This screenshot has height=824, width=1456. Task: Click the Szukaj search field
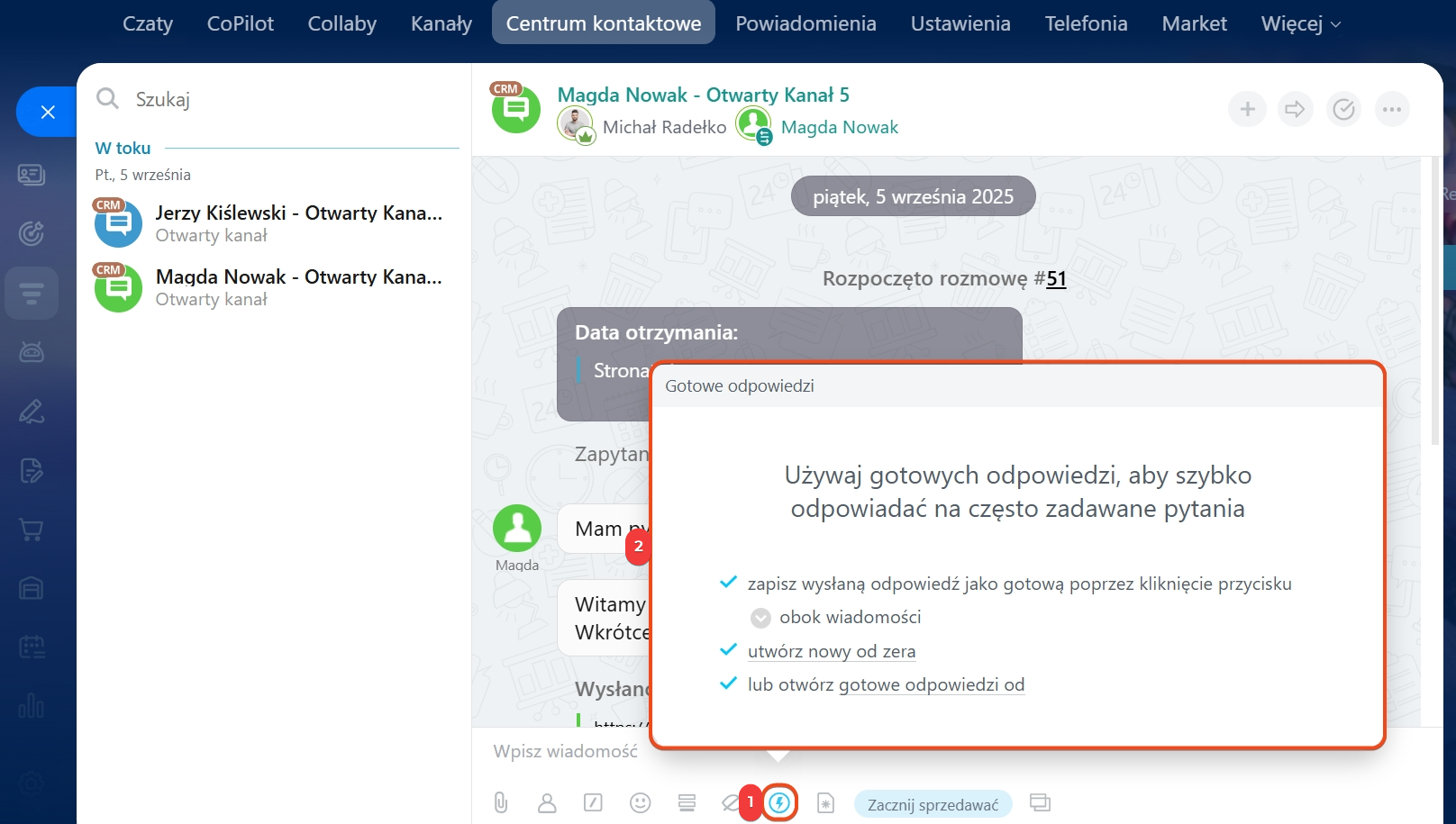pyautogui.click(x=288, y=99)
